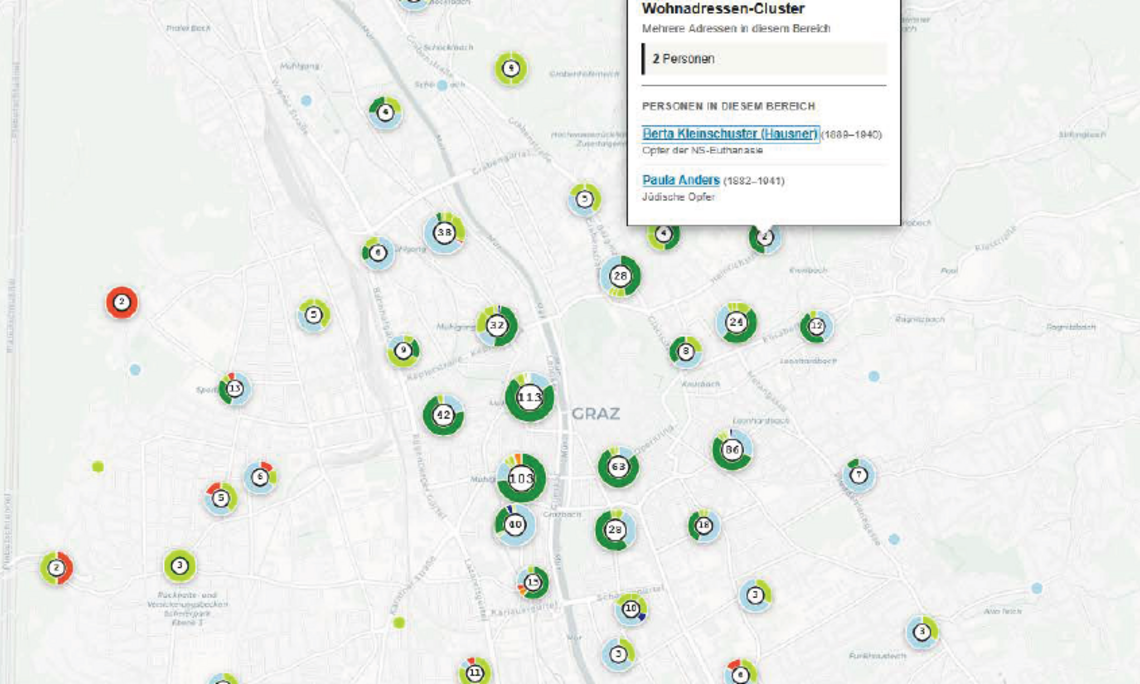Open the cluster marker labelled 12
The width and height of the screenshot is (1140, 684).
coord(816,326)
